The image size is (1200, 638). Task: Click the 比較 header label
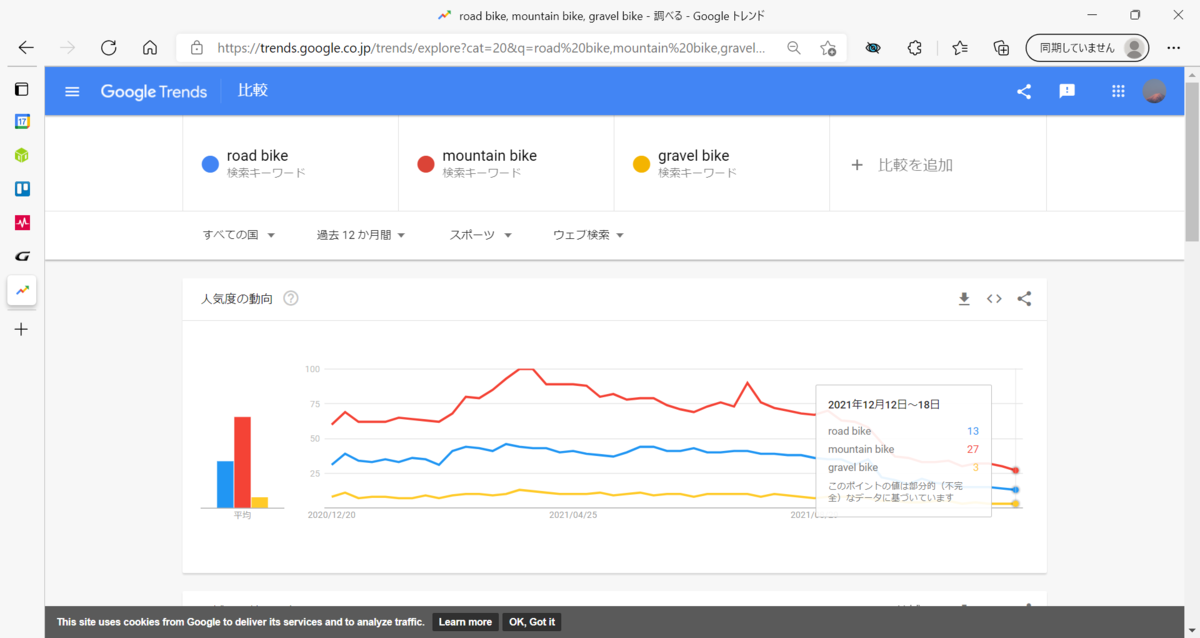[252, 91]
